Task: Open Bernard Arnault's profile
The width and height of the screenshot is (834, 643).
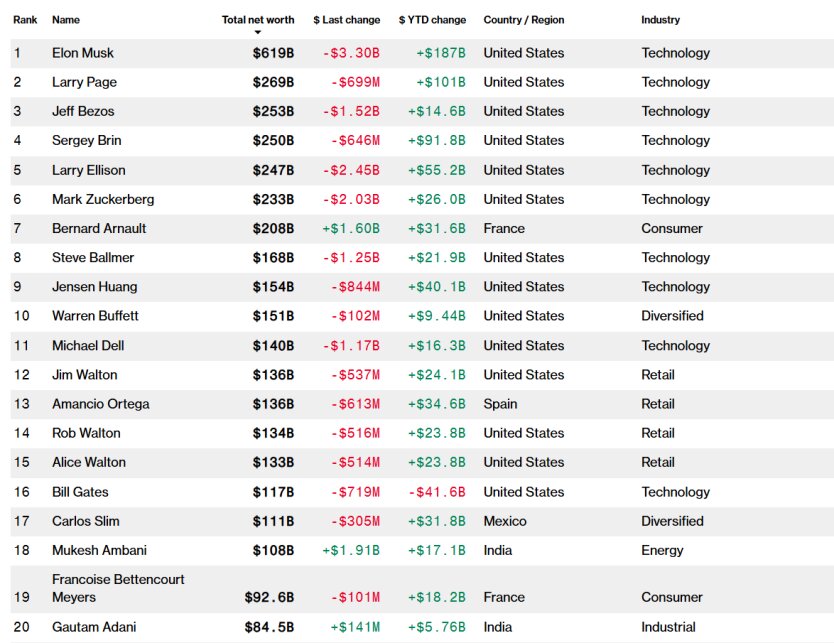Action: pyautogui.click(x=99, y=228)
